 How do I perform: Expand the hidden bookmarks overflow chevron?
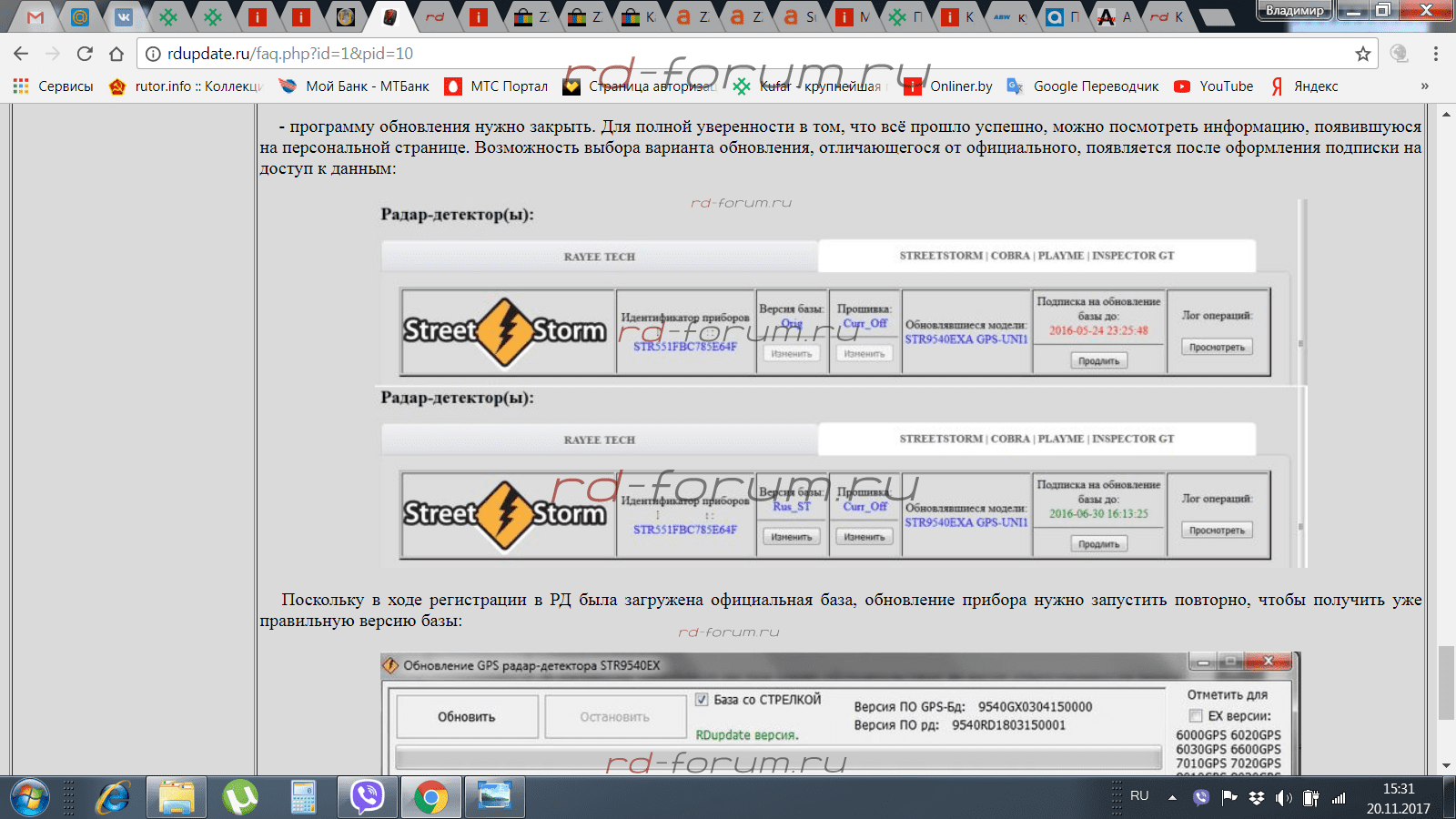tap(1424, 86)
